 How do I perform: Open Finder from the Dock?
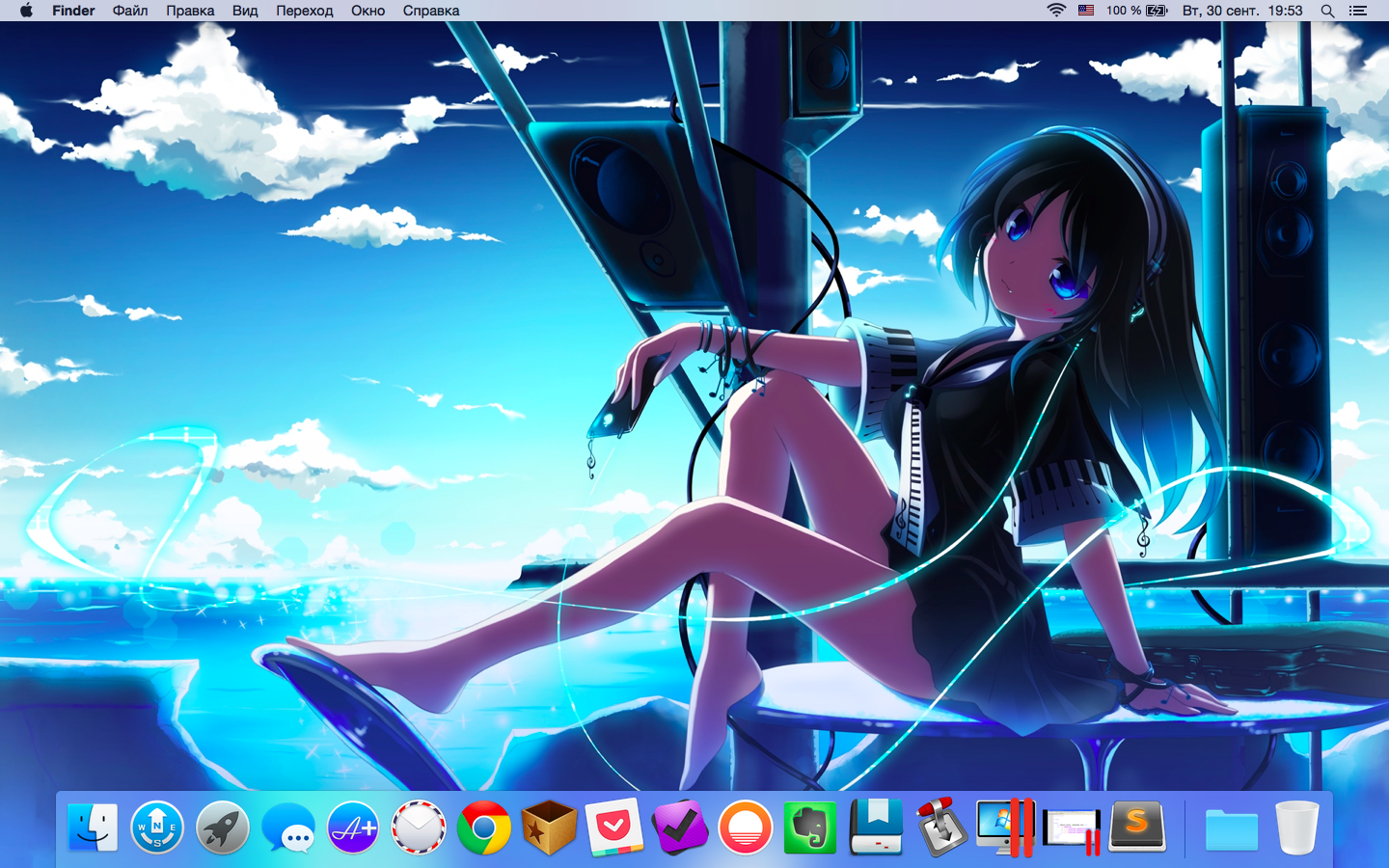click(x=93, y=827)
